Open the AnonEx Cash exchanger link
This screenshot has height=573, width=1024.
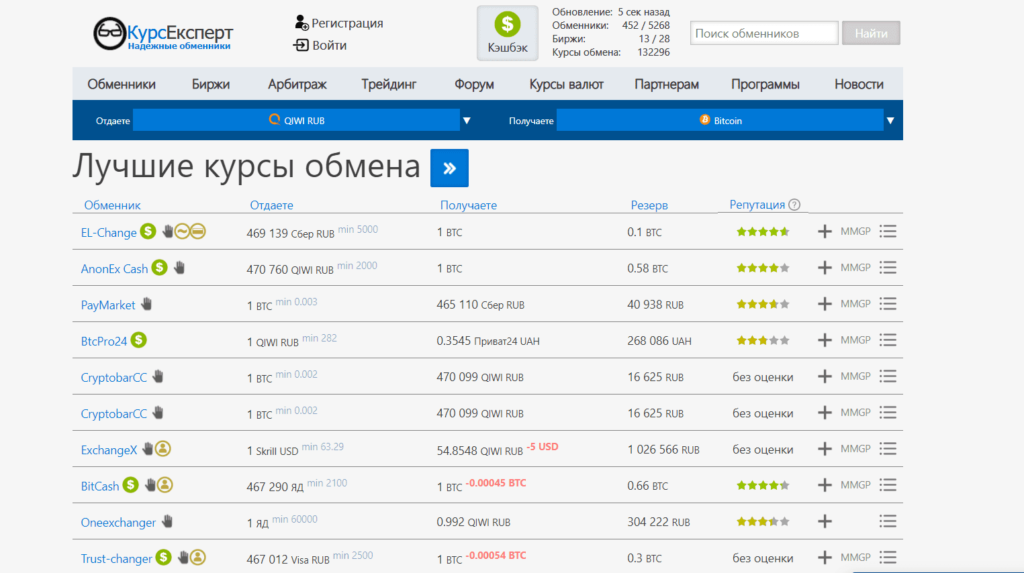pyautogui.click(x=114, y=269)
